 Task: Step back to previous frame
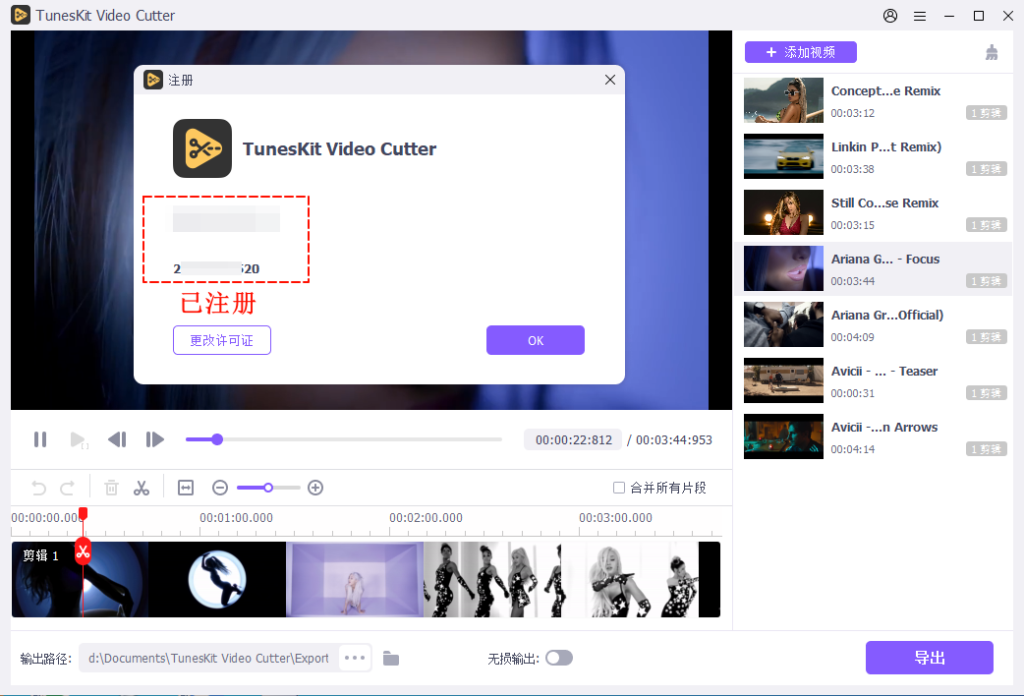pos(117,439)
